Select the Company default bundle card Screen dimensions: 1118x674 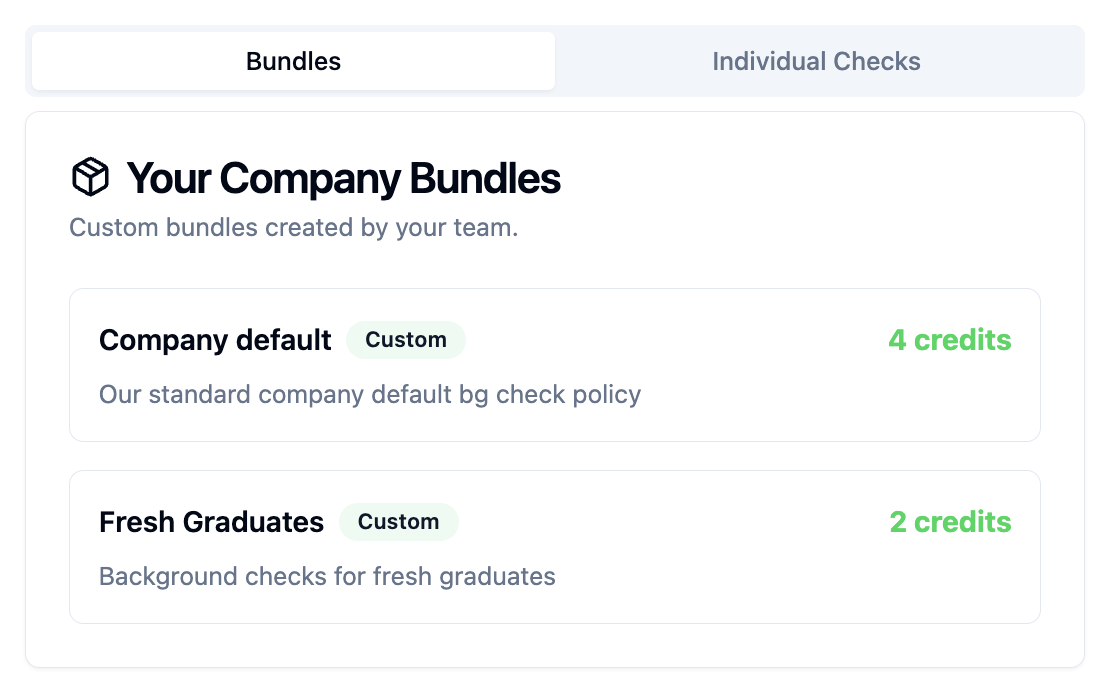[x=555, y=365]
